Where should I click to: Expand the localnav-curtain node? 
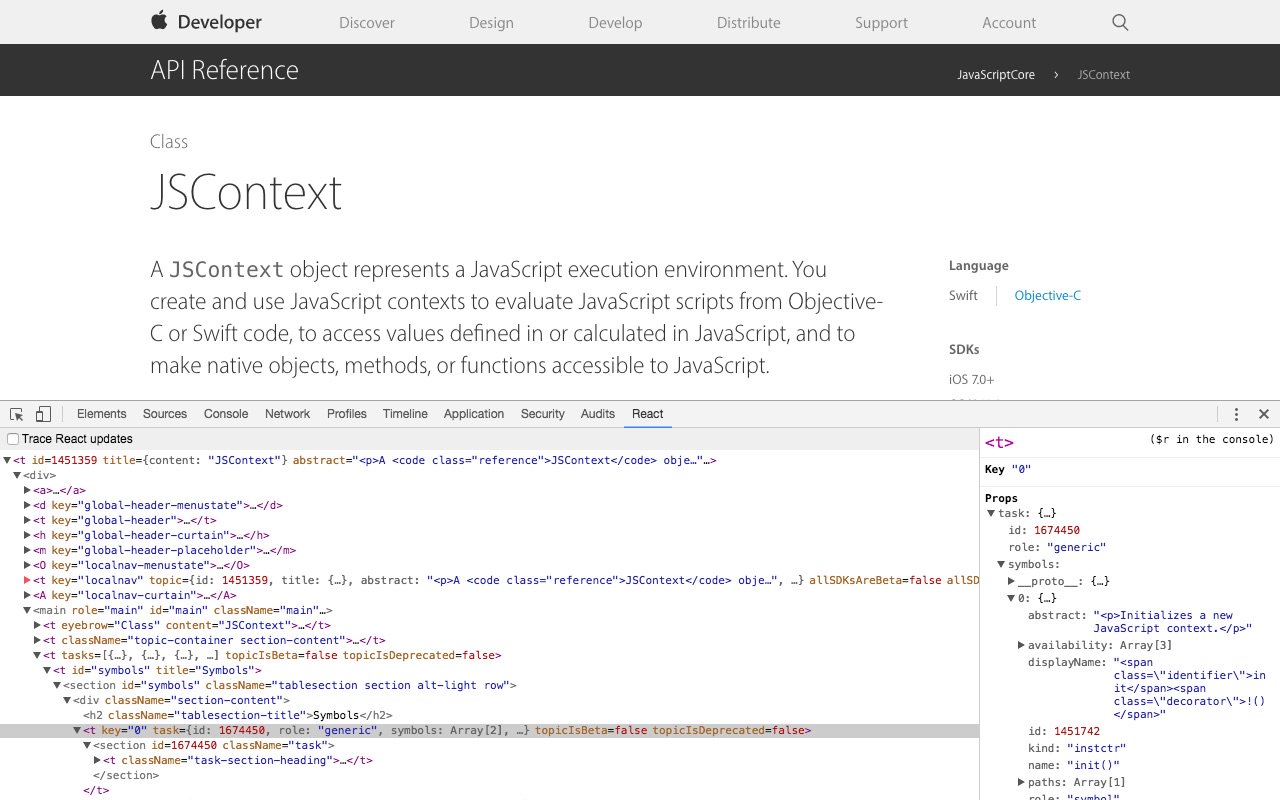[28, 596]
